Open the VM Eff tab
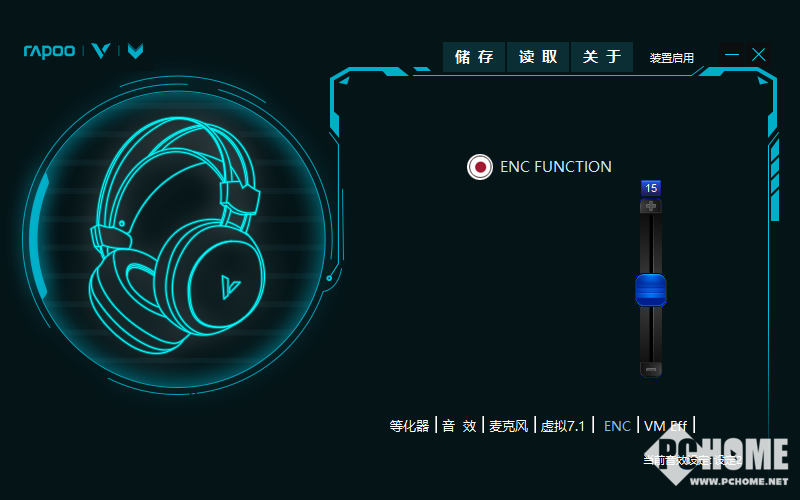This screenshot has height=500, width=800. click(665, 426)
